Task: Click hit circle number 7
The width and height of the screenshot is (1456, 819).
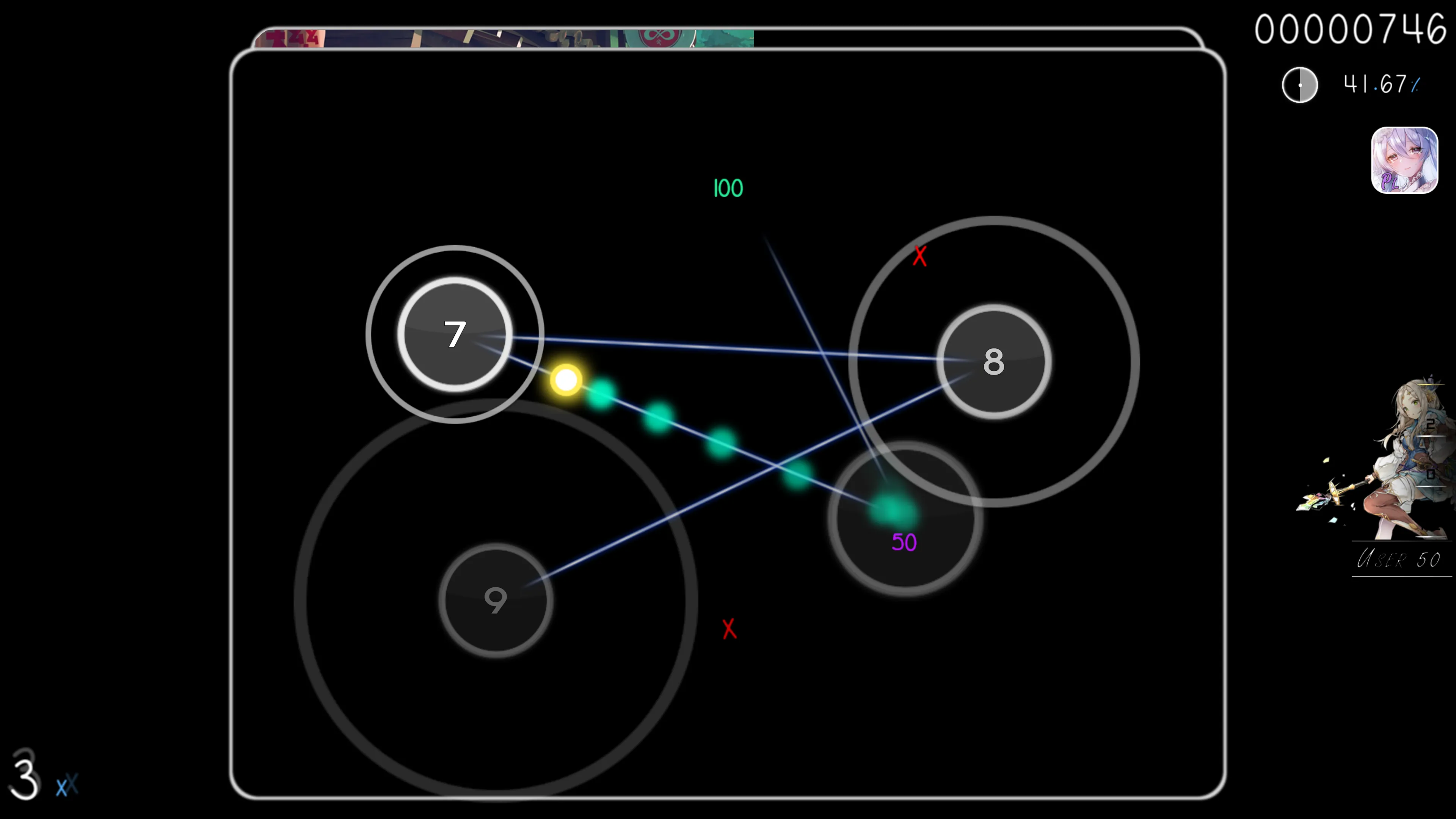Action: point(455,334)
